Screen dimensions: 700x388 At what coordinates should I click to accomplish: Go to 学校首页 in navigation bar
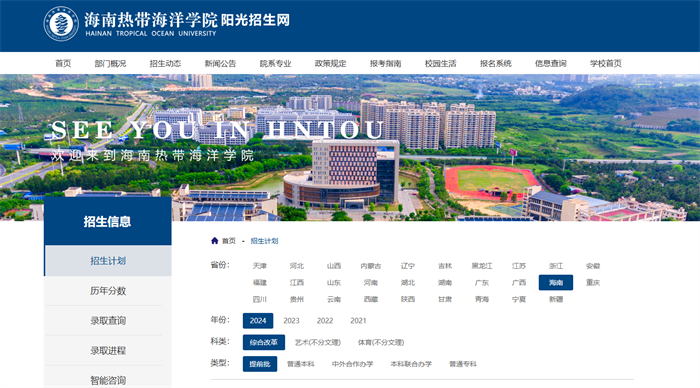pos(606,63)
